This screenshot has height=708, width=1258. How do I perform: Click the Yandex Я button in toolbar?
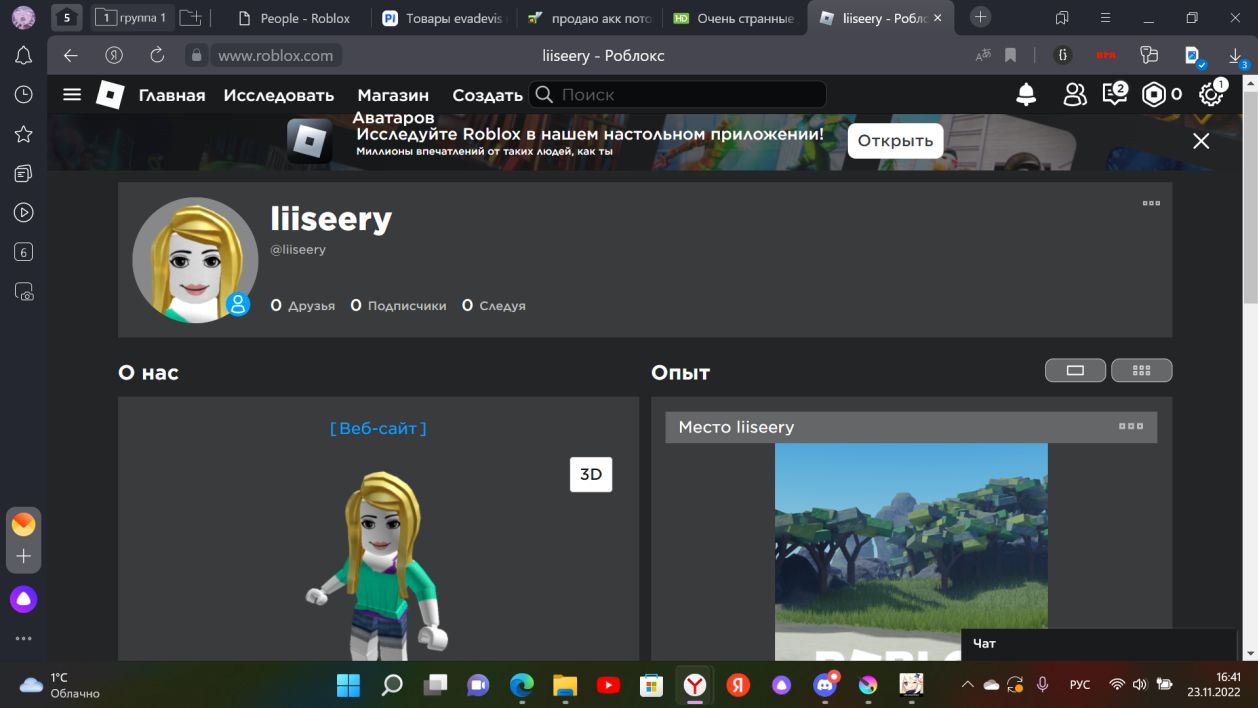[x=114, y=55]
